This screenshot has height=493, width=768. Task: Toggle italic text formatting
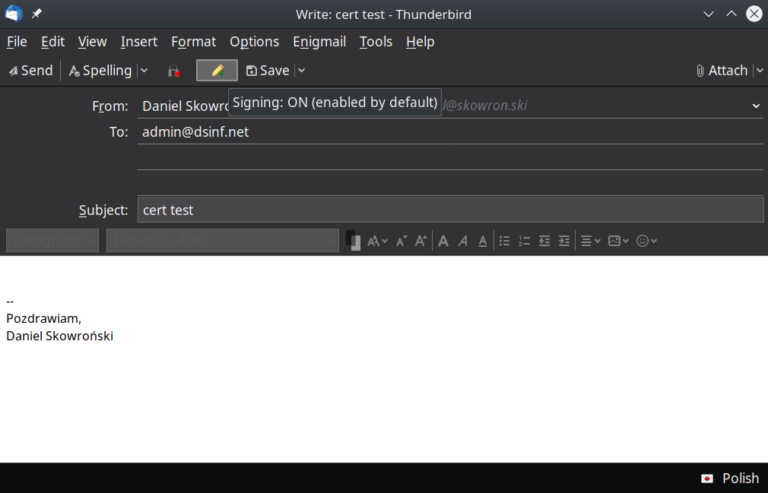pyautogui.click(x=463, y=241)
